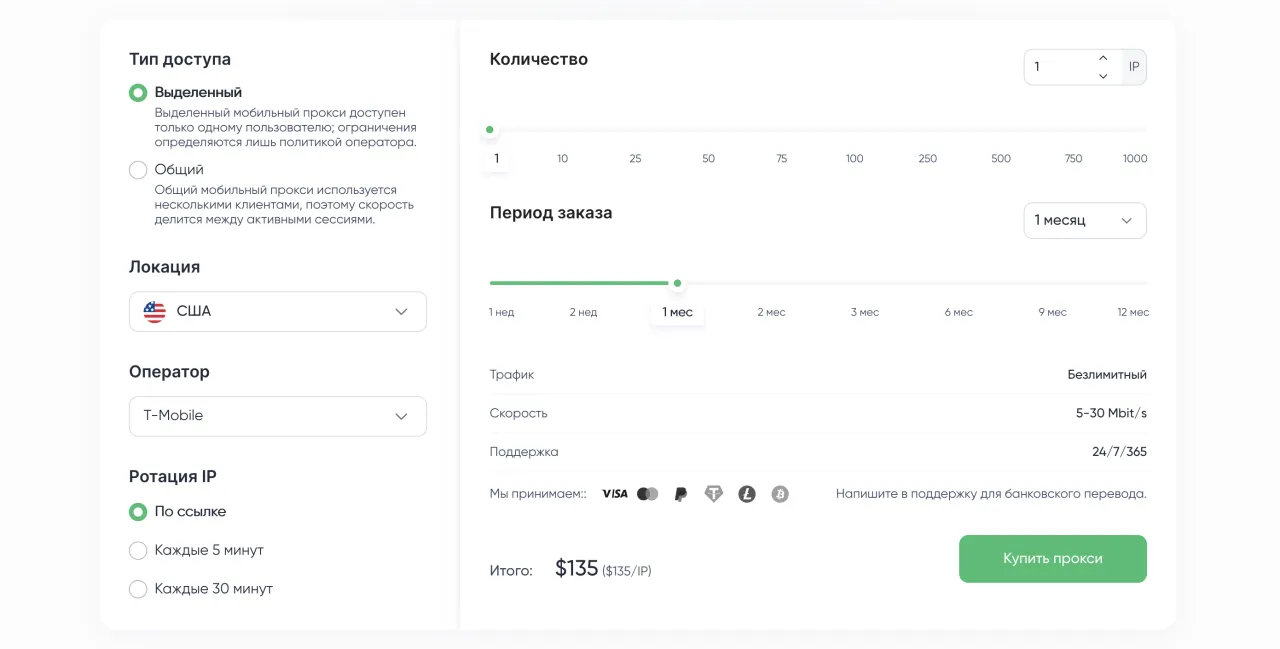Click the USA flag icon
1280x649 pixels.
[155, 311]
